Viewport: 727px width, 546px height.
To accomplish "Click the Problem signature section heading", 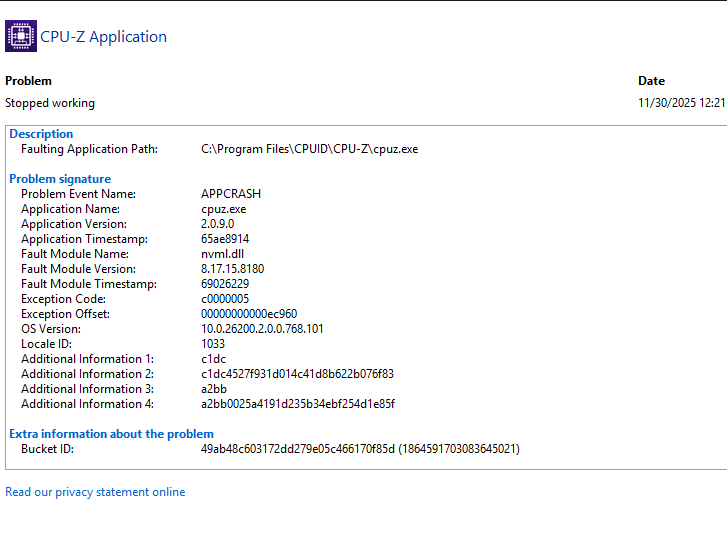I will pos(60,179).
